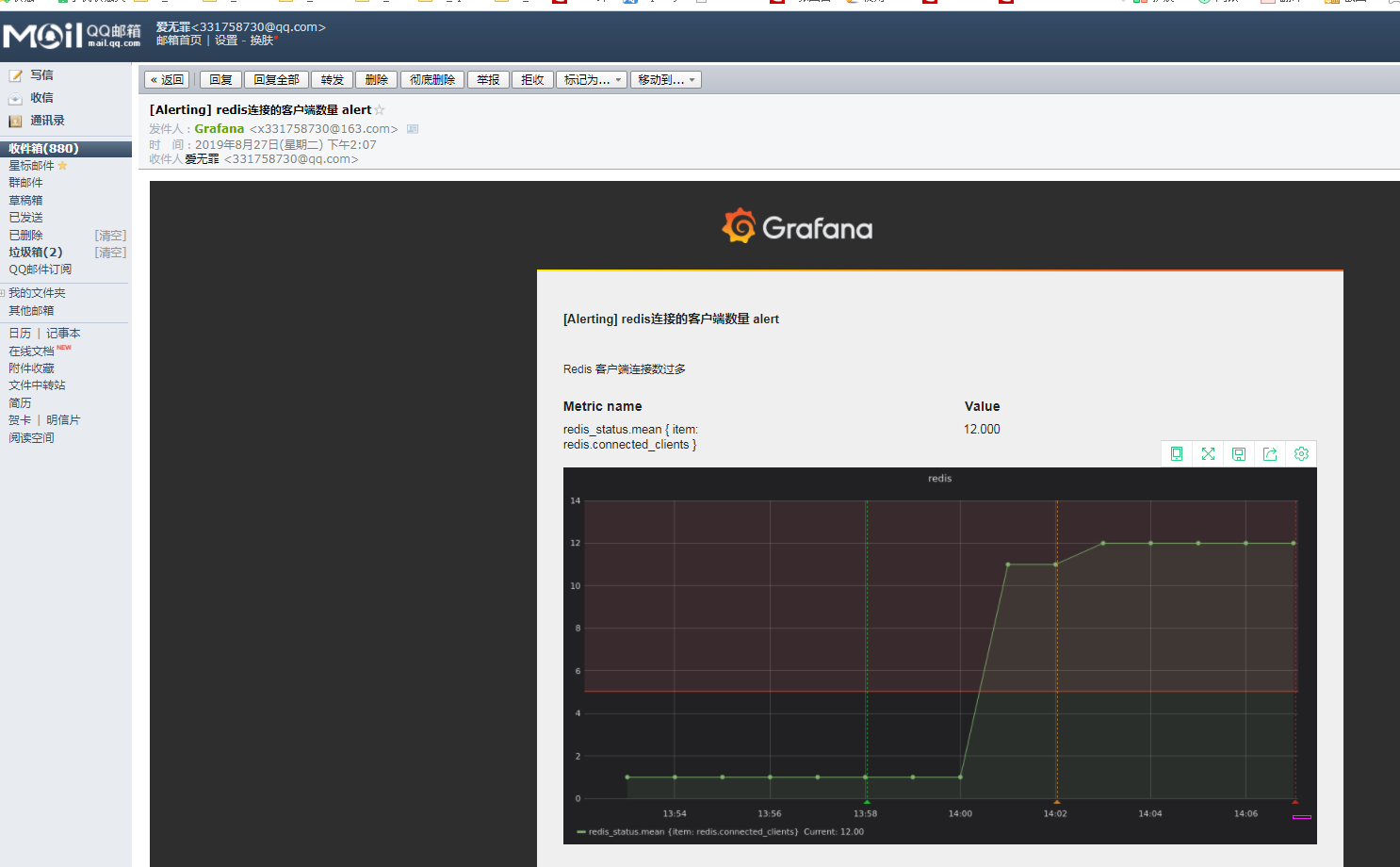Open the sender contact card icon
1400x867 pixels.
click(x=412, y=129)
